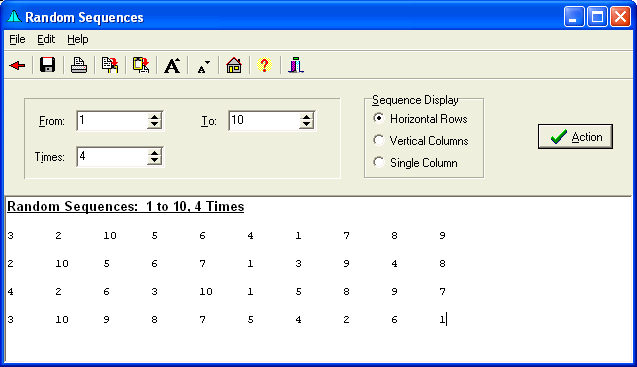Decrease the To value with down arrow
Image resolution: width=637 pixels, height=367 pixels.
pos(307,124)
